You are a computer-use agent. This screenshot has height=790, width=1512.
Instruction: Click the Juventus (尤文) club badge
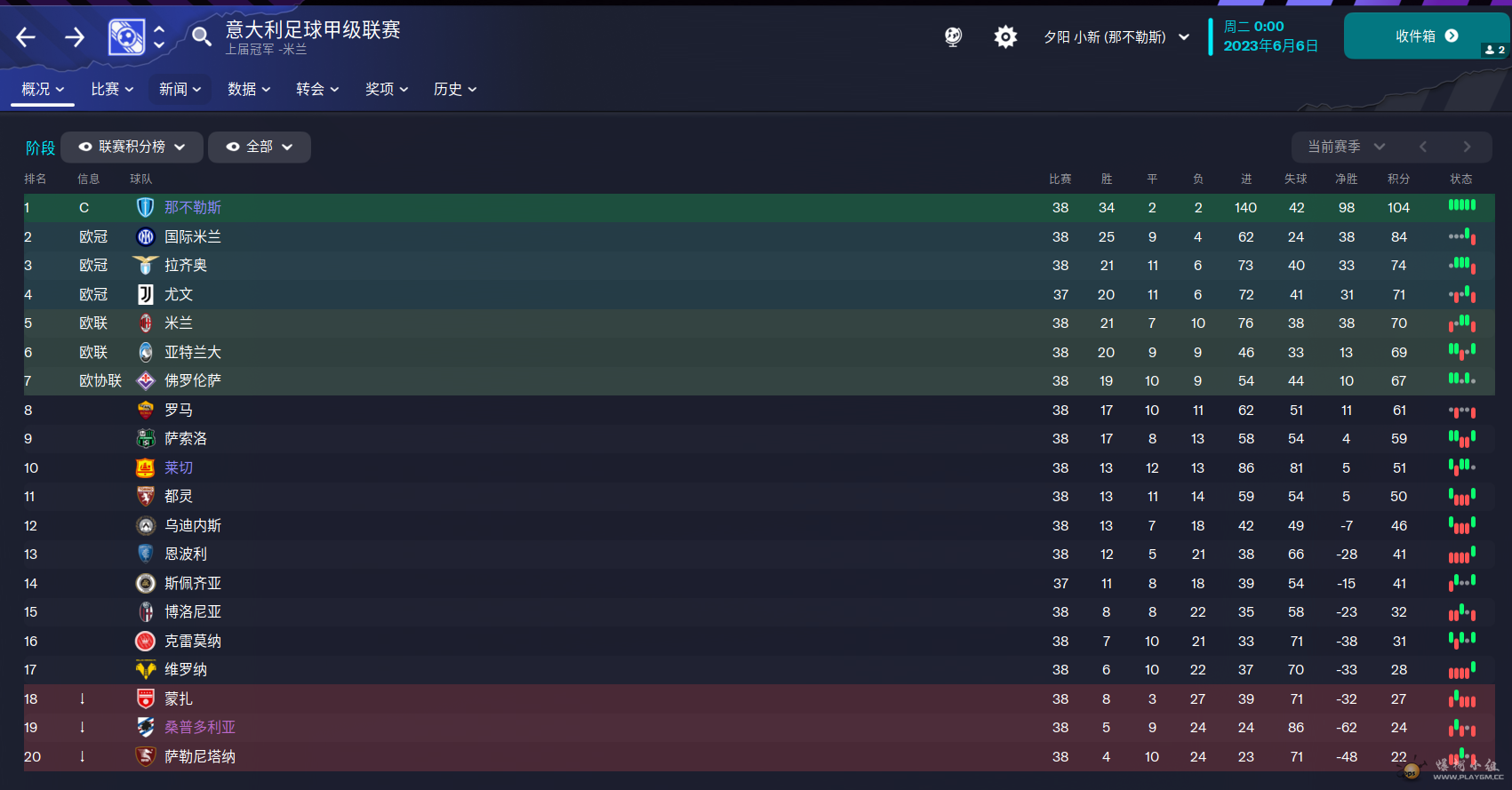[x=146, y=294]
